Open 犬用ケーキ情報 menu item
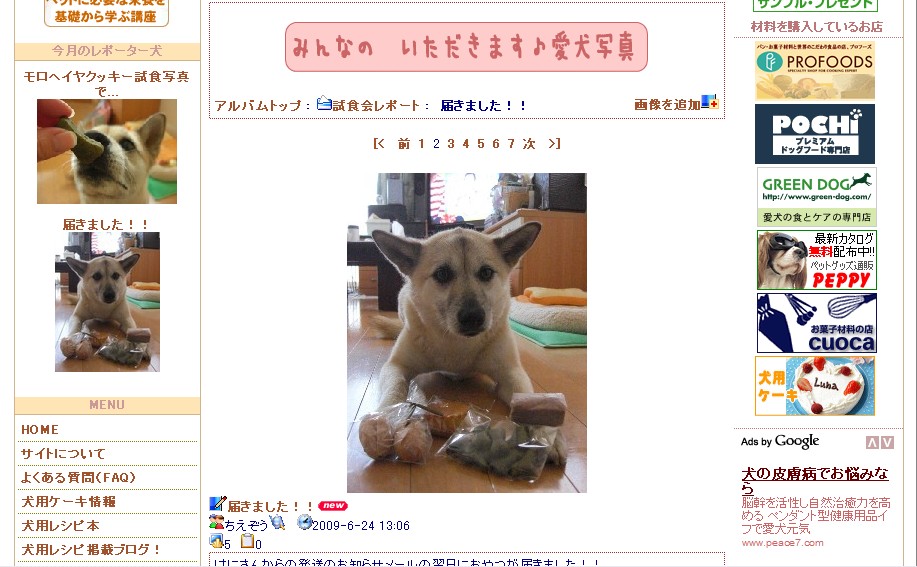 point(68,502)
